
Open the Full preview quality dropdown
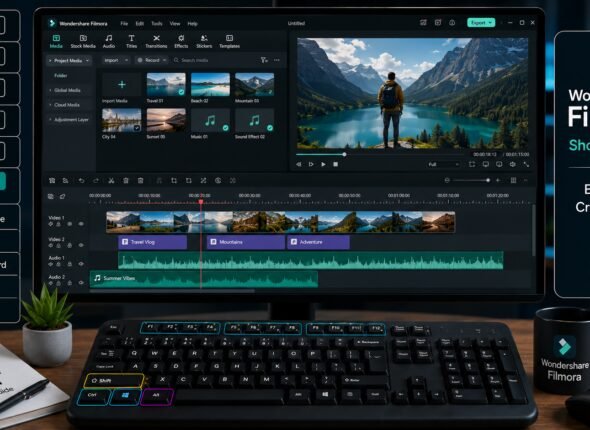pos(444,164)
